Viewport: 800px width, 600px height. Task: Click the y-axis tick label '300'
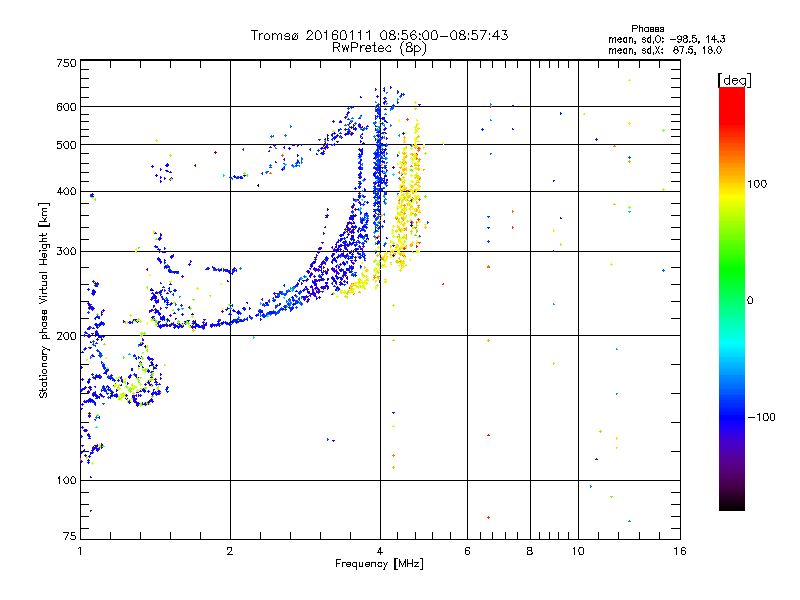tap(66, 251)
